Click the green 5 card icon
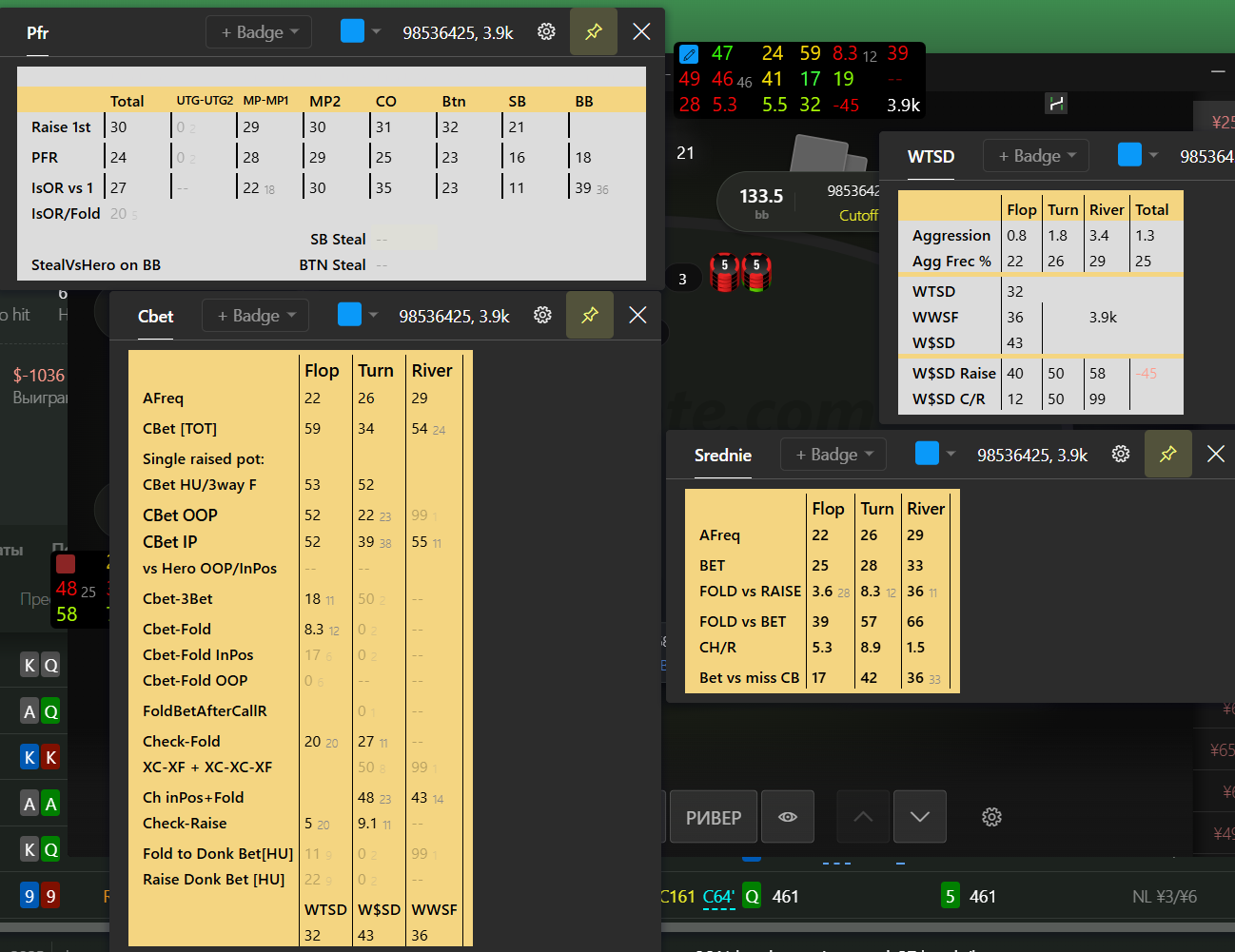Viewport: 1235px width, 952px height. [x=950, y=896]
